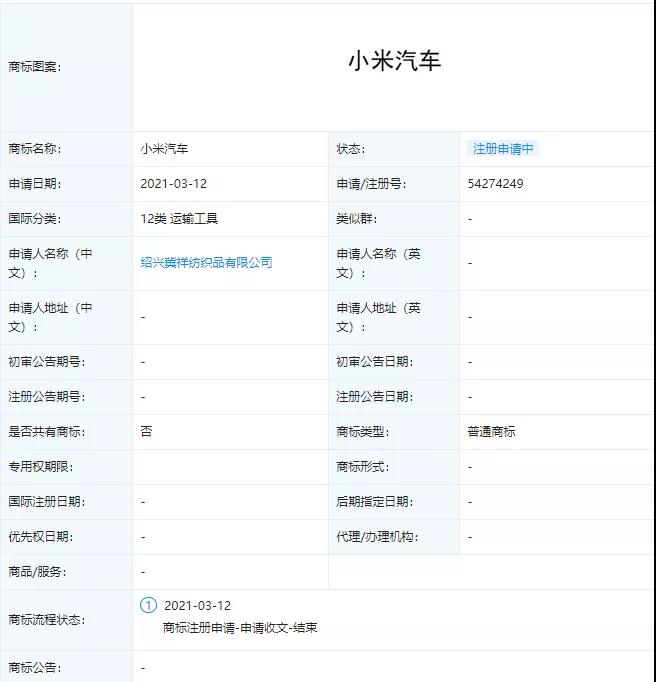Click the 优先权日期 label

point(41,536)
